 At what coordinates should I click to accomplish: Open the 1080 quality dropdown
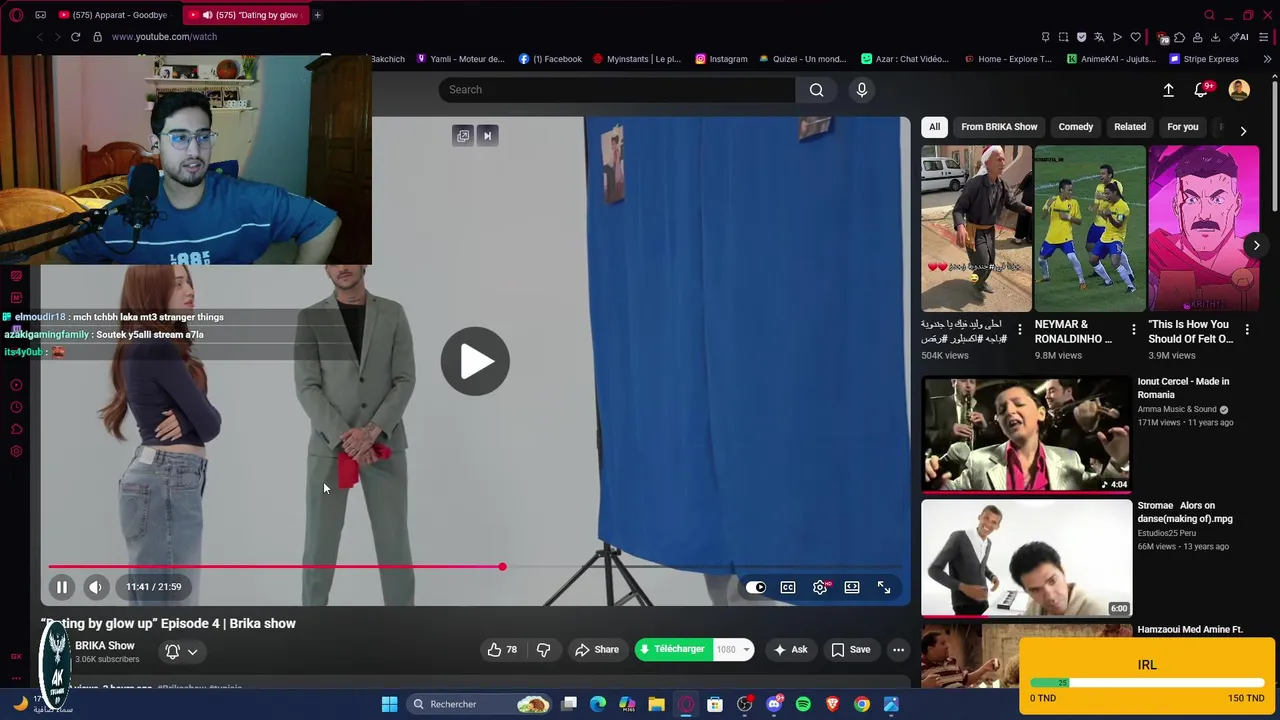click(734, 650)
